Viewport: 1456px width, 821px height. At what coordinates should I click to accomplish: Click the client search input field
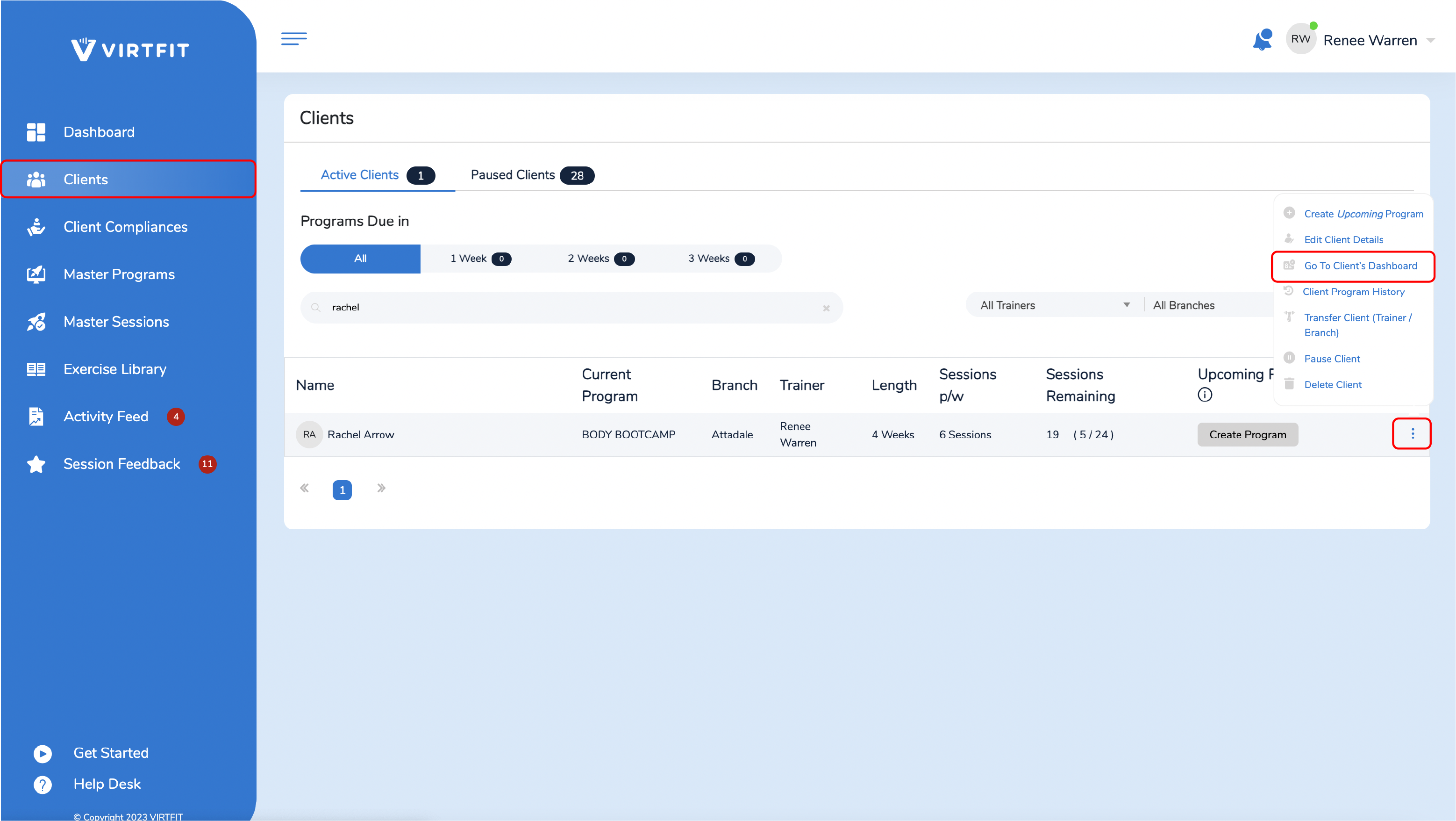click(571, 308)
